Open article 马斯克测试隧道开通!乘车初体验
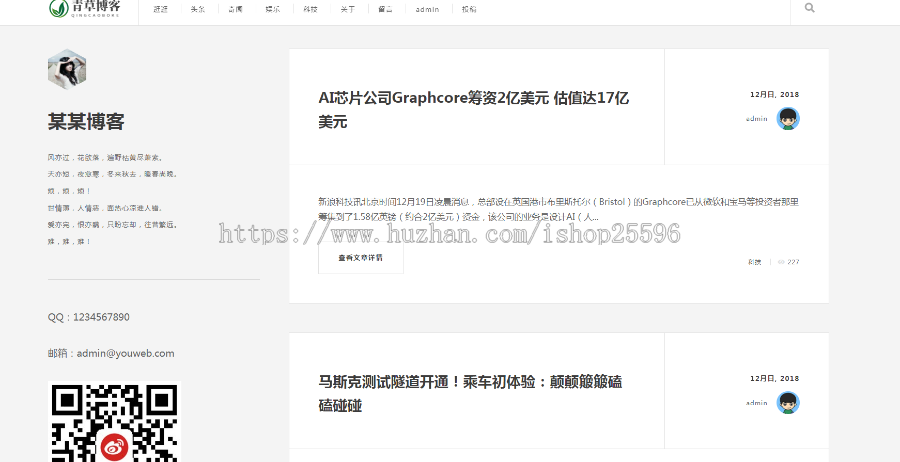Screen dimensions: 900x462 [471, 394]
